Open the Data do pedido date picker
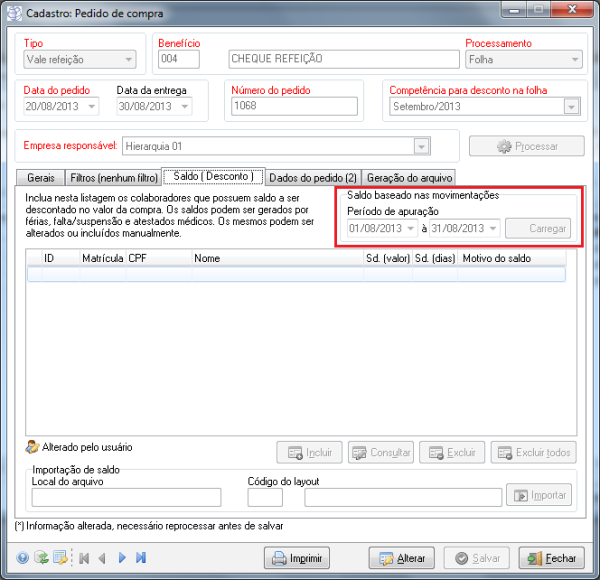 coord(93,107)
